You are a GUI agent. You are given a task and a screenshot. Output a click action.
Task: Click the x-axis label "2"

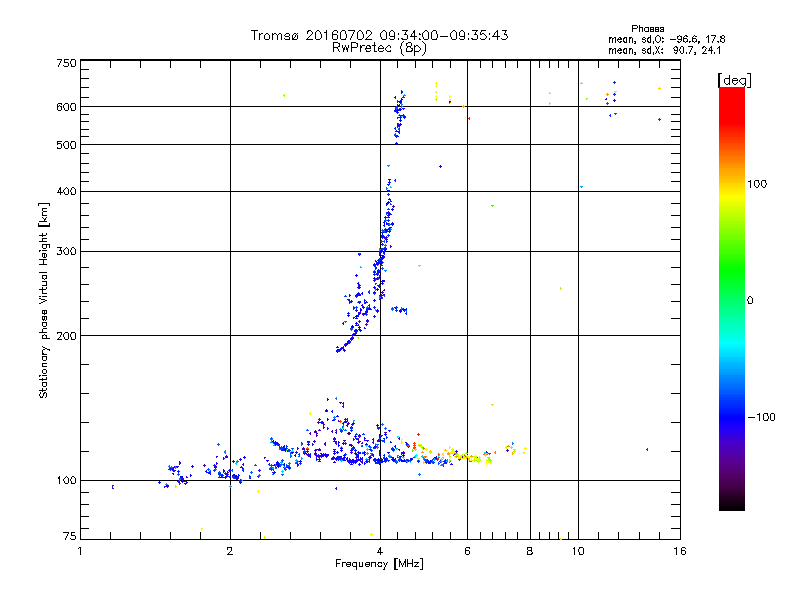pyautogui.click(x=230, y=551)
